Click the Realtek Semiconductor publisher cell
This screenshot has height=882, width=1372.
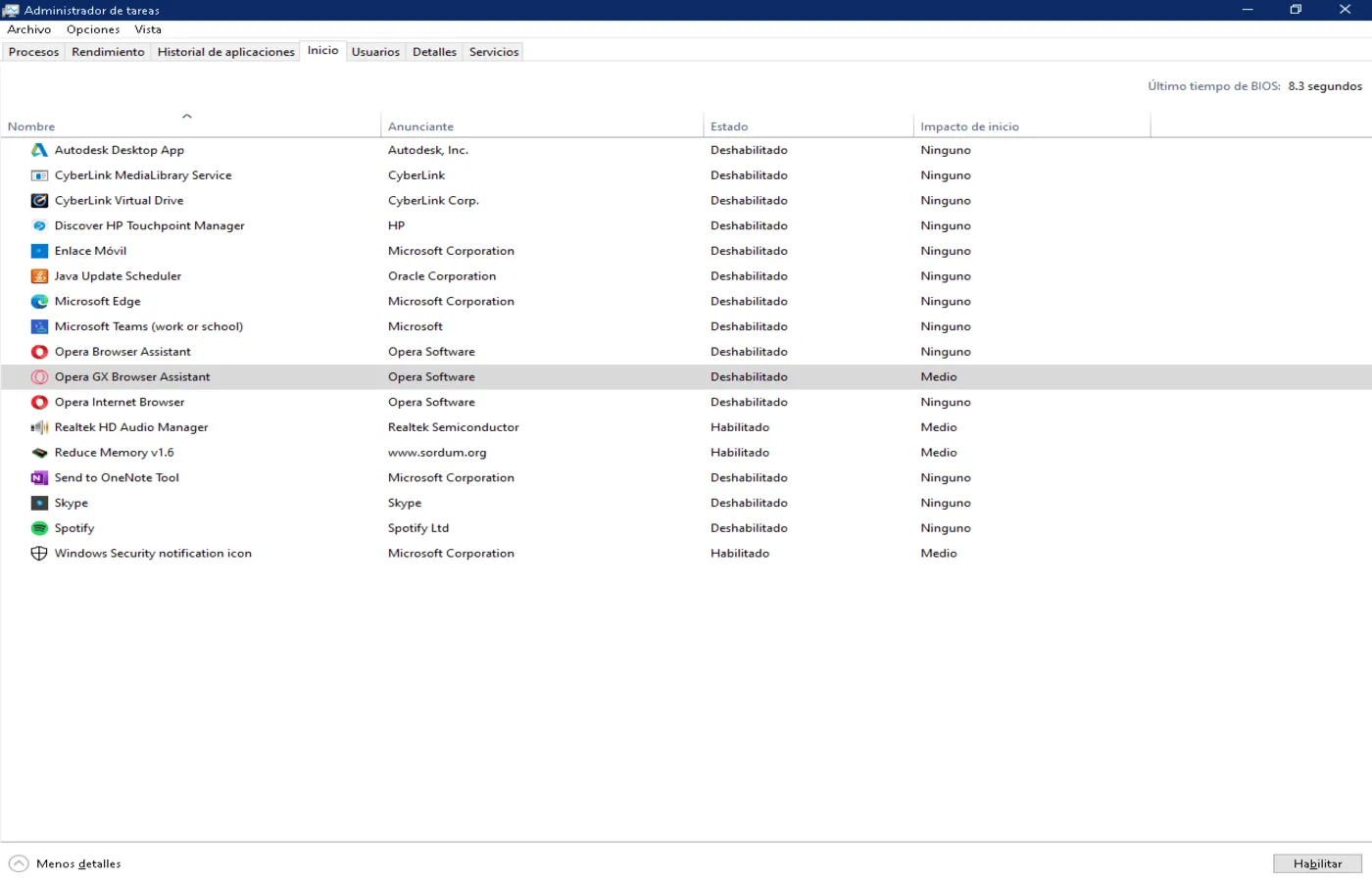click(x=454, y=427)
